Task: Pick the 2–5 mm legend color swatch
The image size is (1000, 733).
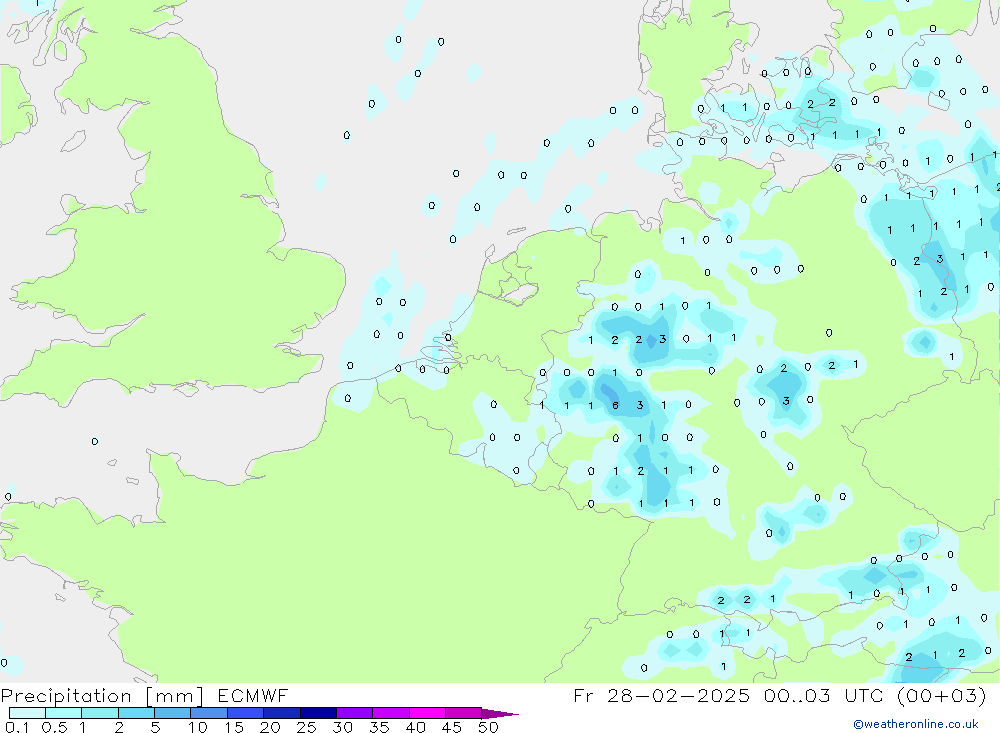Action: [136, 713]
